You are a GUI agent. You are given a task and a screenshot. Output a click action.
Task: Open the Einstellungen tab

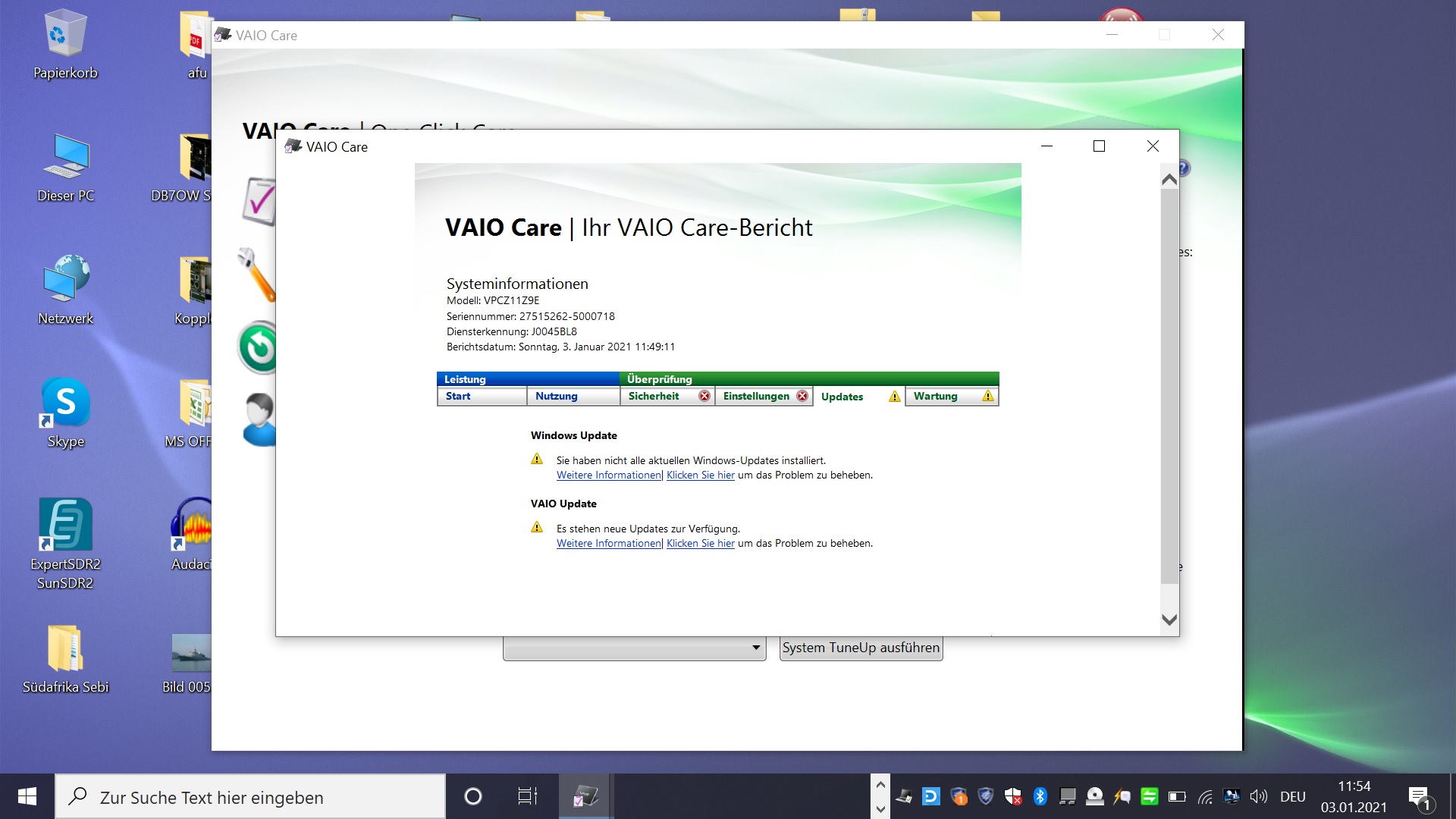click(x=756, y=397)
